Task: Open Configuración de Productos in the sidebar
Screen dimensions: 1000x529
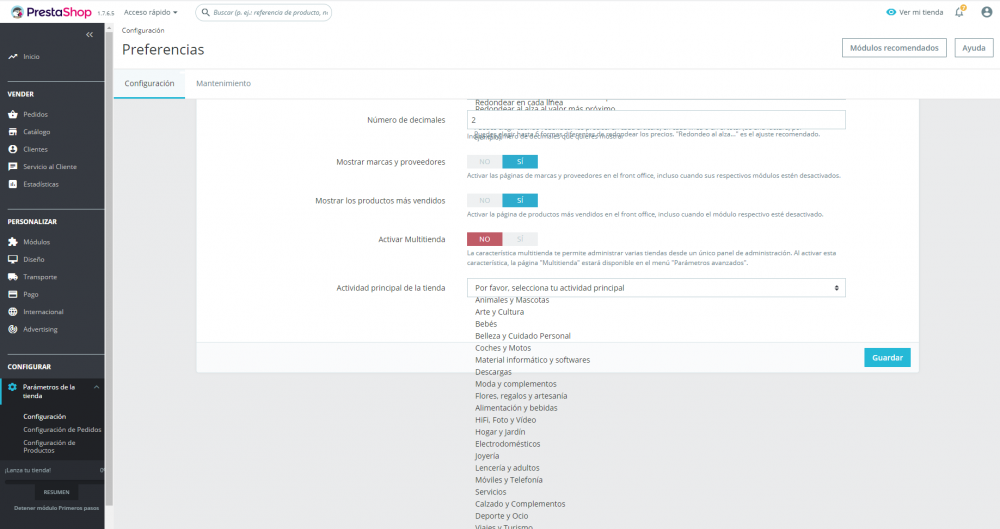Action: (x=49, y=446)
